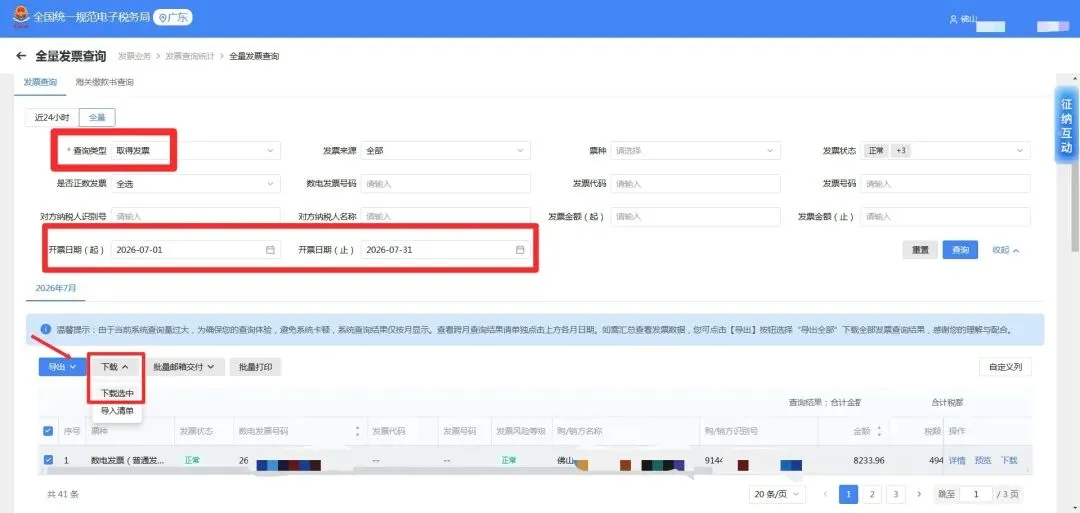This screenshot has width=1080, height=513.
Task: Collapse the 下载 dropdown button
Action: [x=115, y=367]
